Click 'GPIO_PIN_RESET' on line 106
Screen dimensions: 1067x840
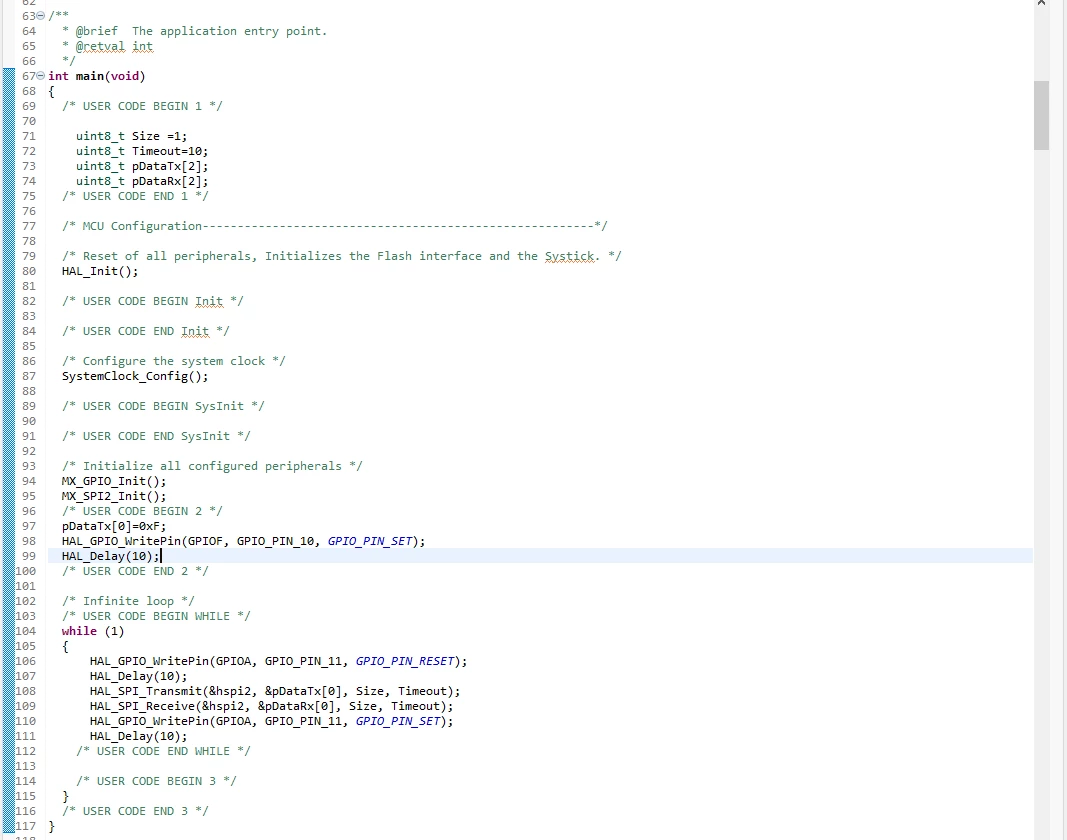405,661
